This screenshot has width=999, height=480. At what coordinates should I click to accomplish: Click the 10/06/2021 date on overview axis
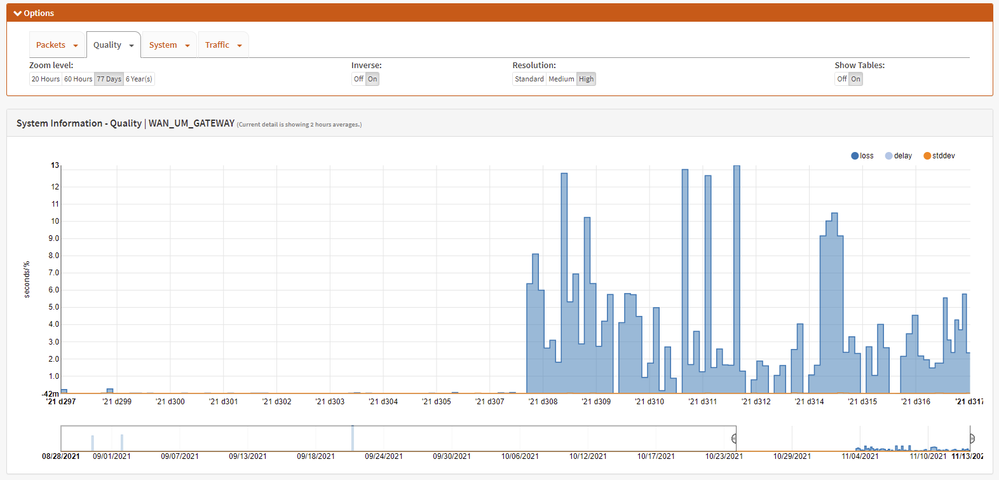(x=520, y=456)
